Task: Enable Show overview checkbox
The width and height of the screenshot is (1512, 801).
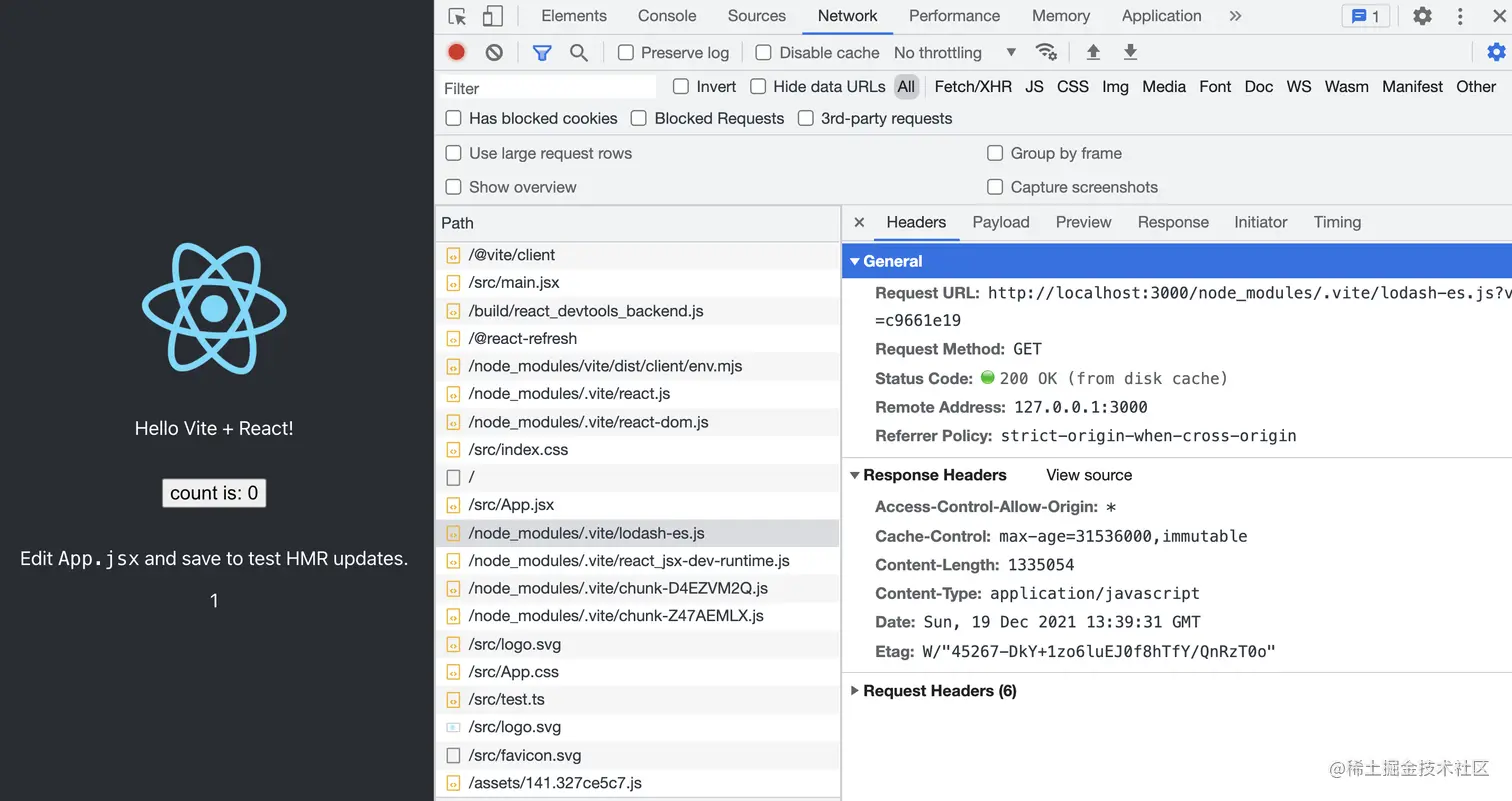Action: point(453,187)
